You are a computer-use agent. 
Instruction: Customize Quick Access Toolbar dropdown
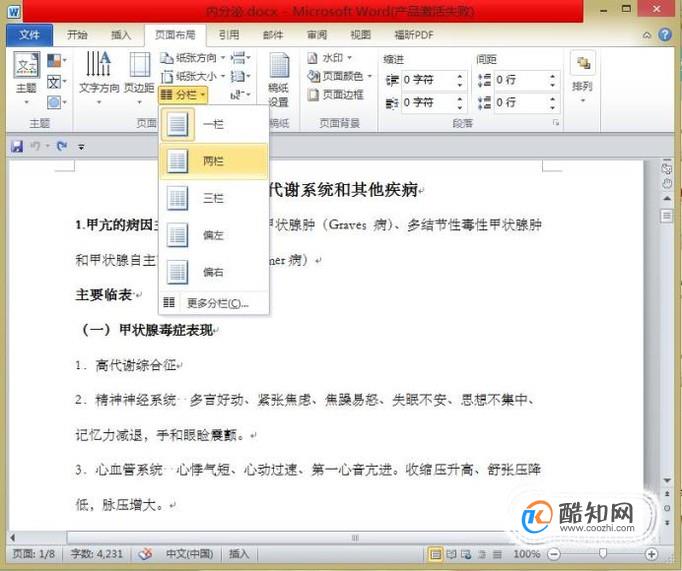(x=81, y=147)
